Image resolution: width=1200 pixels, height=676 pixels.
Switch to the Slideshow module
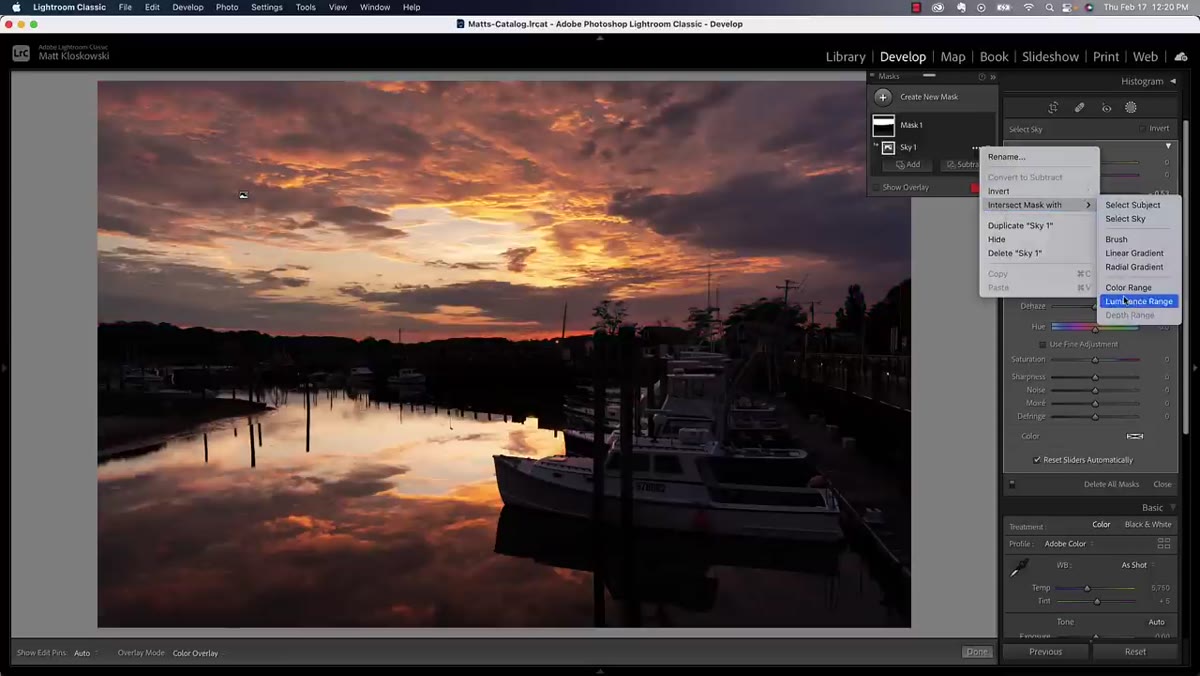coord(1050,57)
